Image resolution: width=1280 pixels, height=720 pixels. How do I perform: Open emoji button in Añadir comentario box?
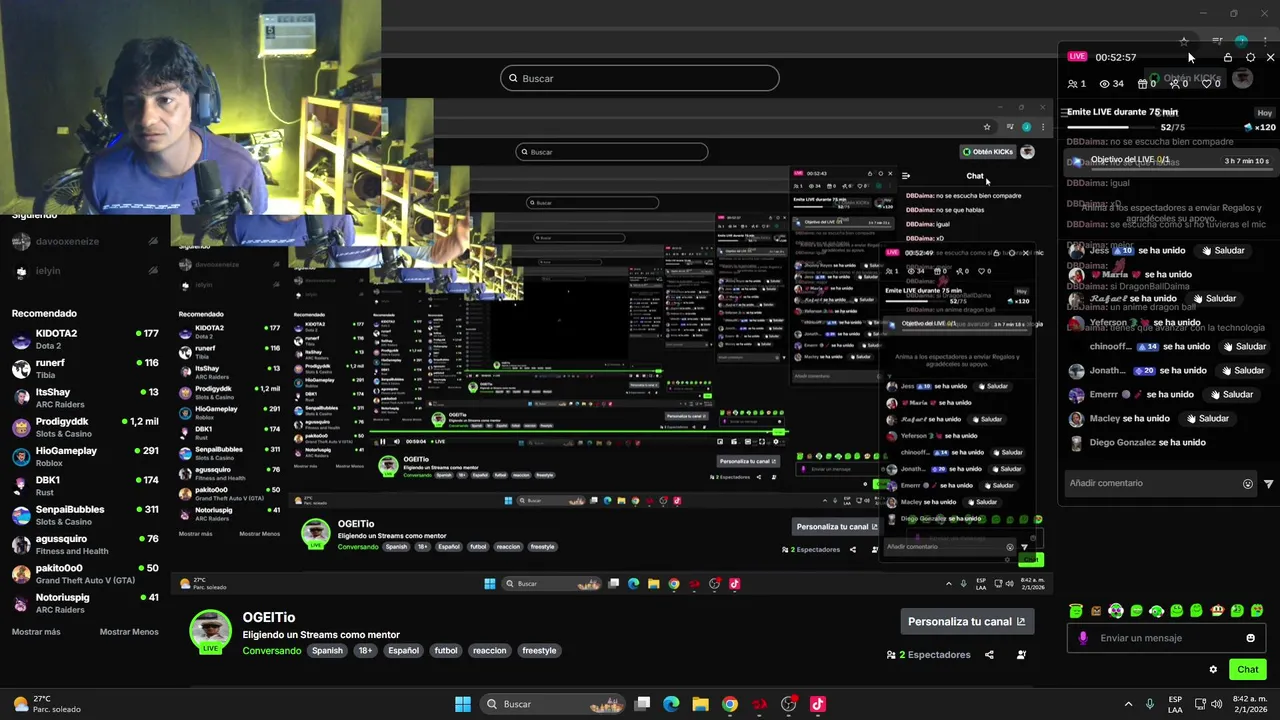(x=1248, y=484)
